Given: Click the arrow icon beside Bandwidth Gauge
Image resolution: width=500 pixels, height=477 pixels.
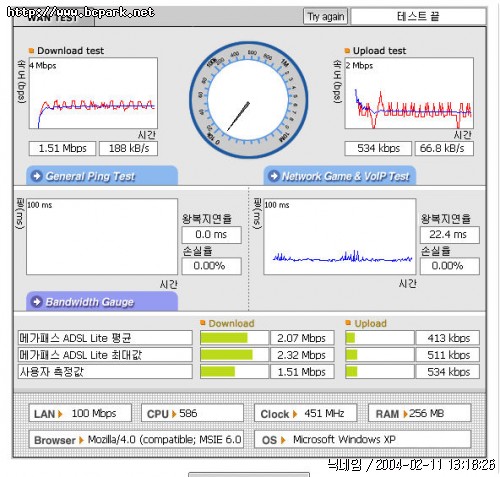Looking at the screenshot, I should click(37, 302).
